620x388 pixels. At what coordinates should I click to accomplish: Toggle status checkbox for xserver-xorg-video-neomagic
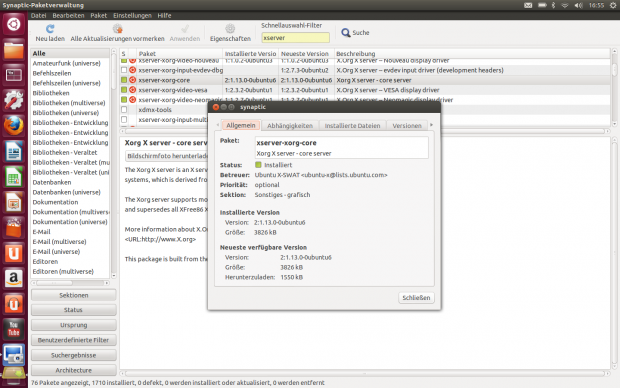[x=124, y=100]
